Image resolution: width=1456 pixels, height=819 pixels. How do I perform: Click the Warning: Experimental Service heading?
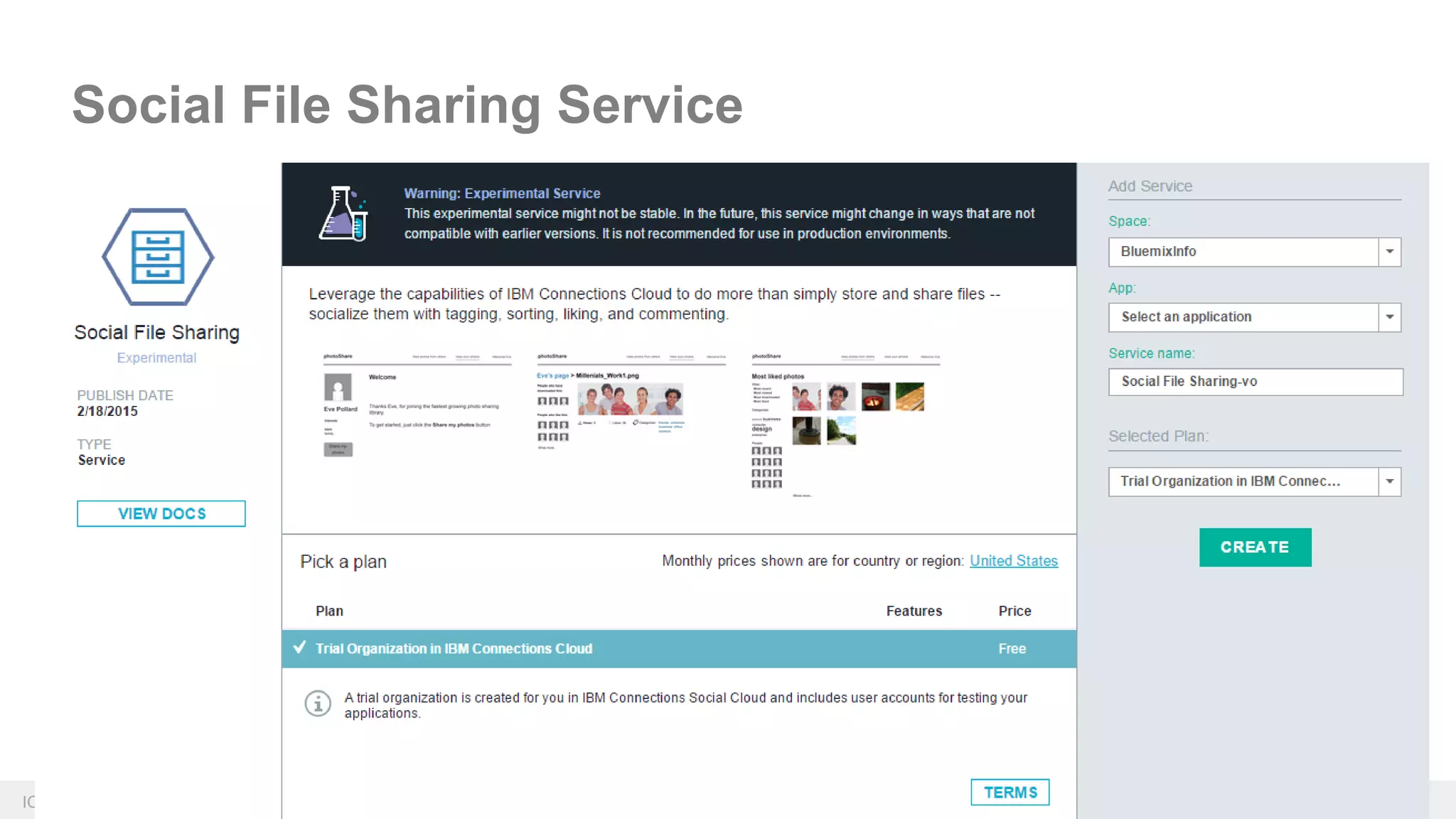click(502, 193)
